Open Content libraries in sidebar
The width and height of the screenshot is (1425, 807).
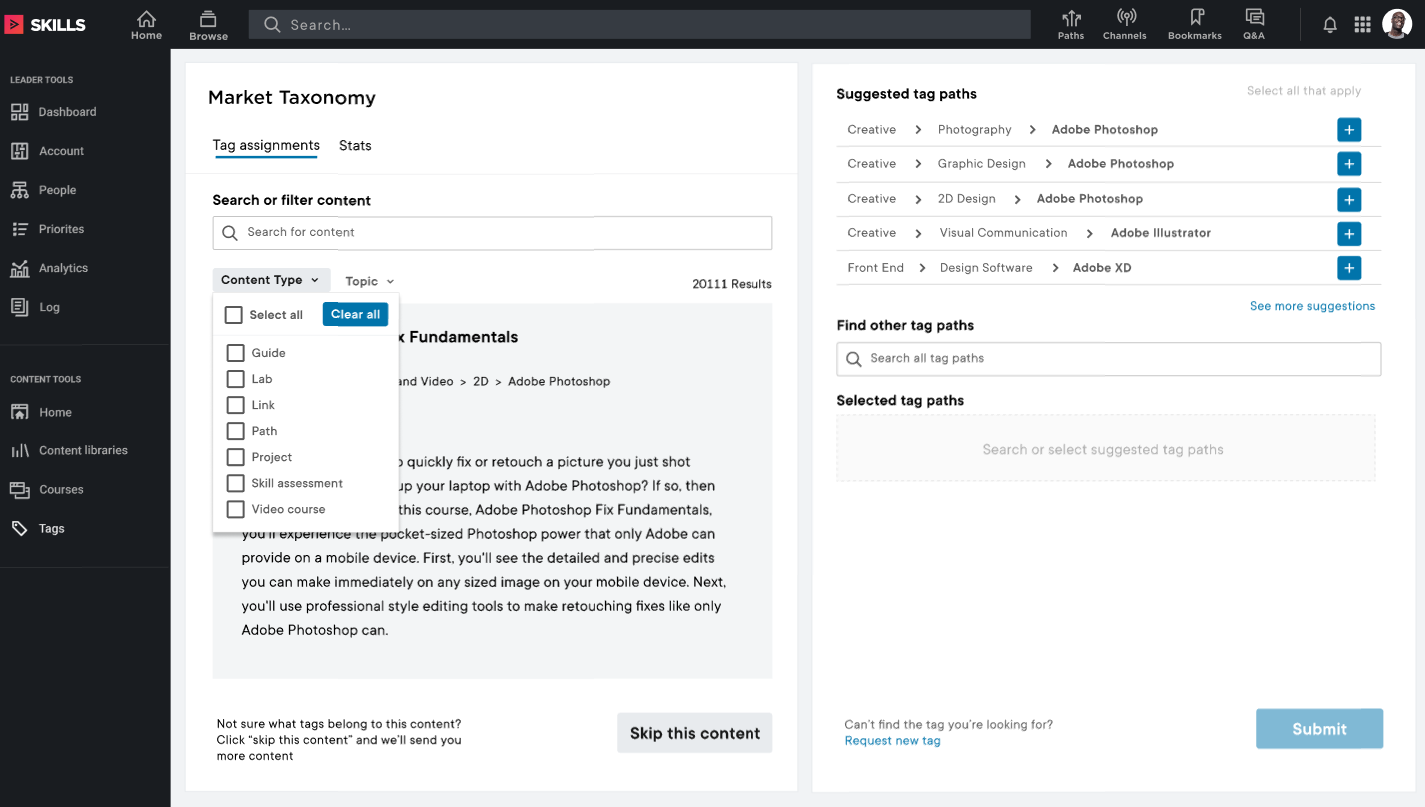70,450
